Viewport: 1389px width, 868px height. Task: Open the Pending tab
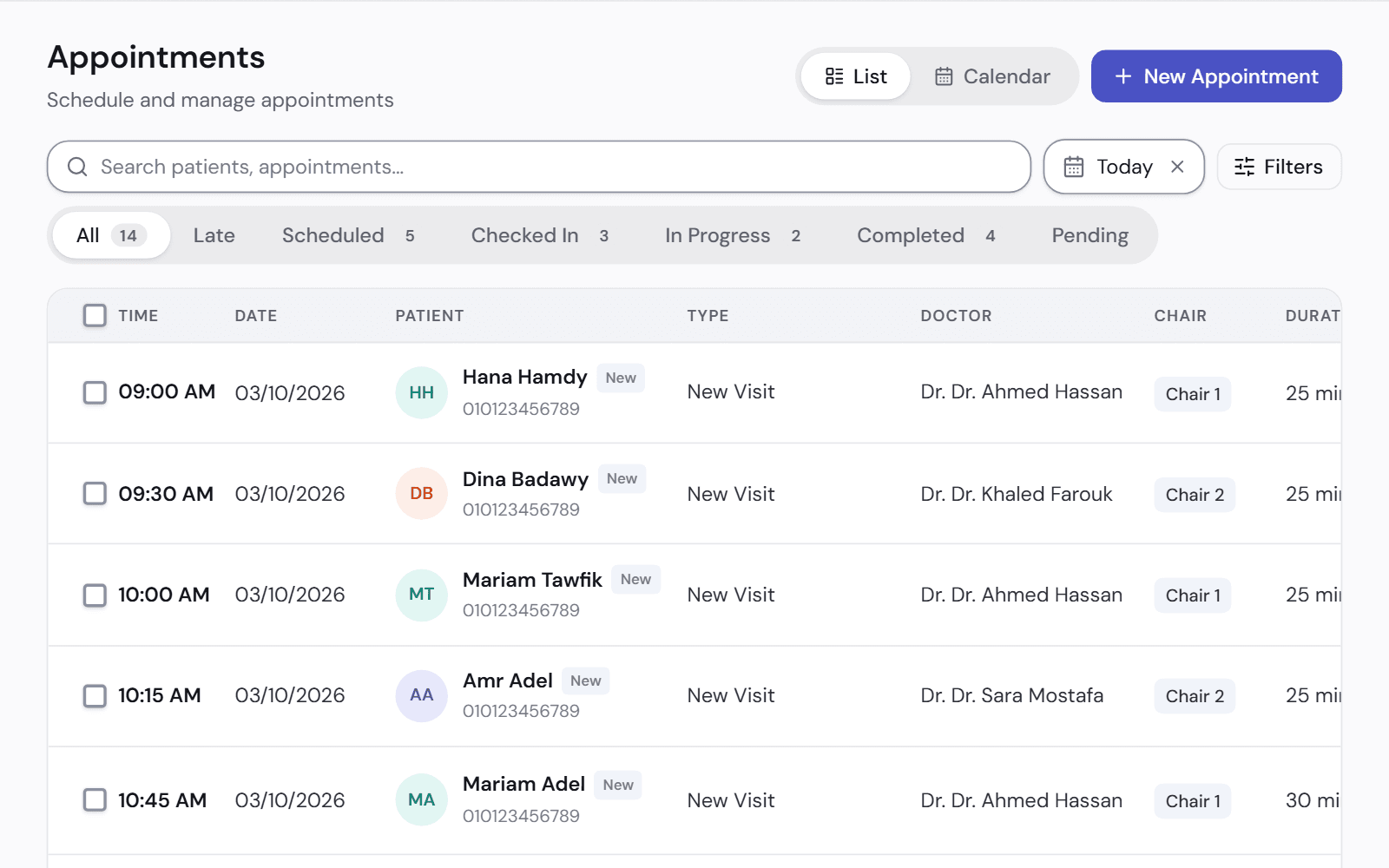[1090, 235]
